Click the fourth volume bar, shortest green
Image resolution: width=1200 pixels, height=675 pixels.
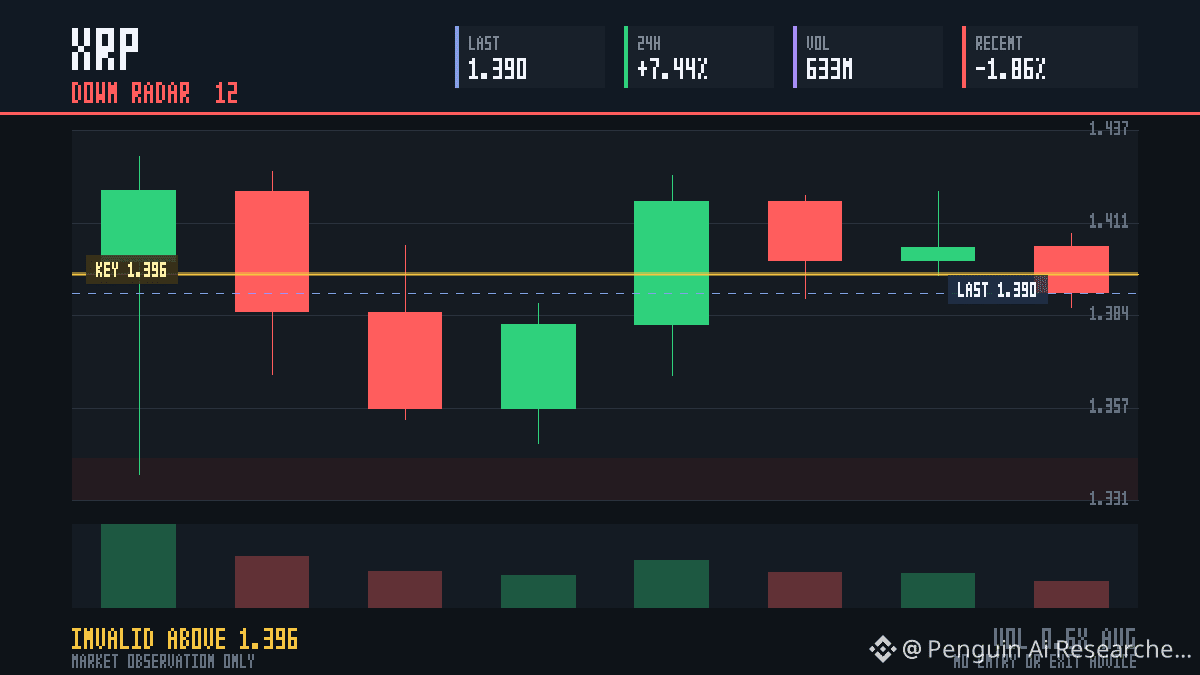pos(538,591)
